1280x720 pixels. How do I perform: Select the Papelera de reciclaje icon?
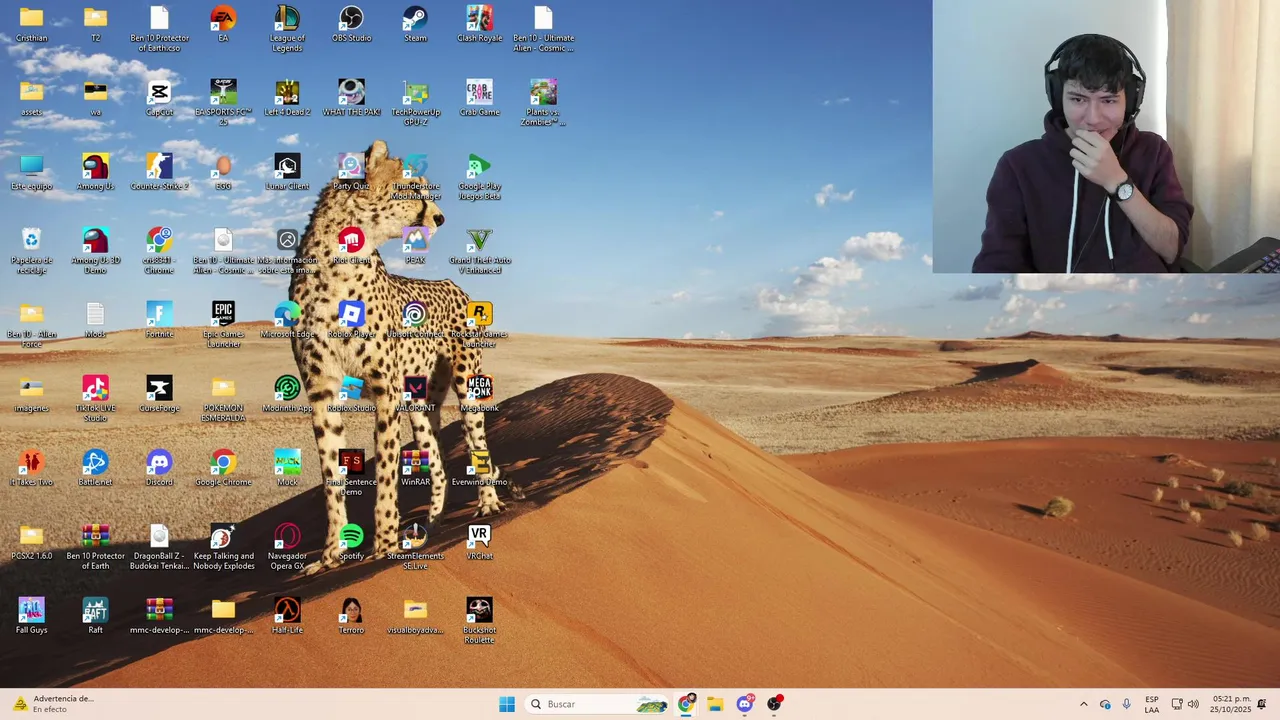(x=31, y=250)
